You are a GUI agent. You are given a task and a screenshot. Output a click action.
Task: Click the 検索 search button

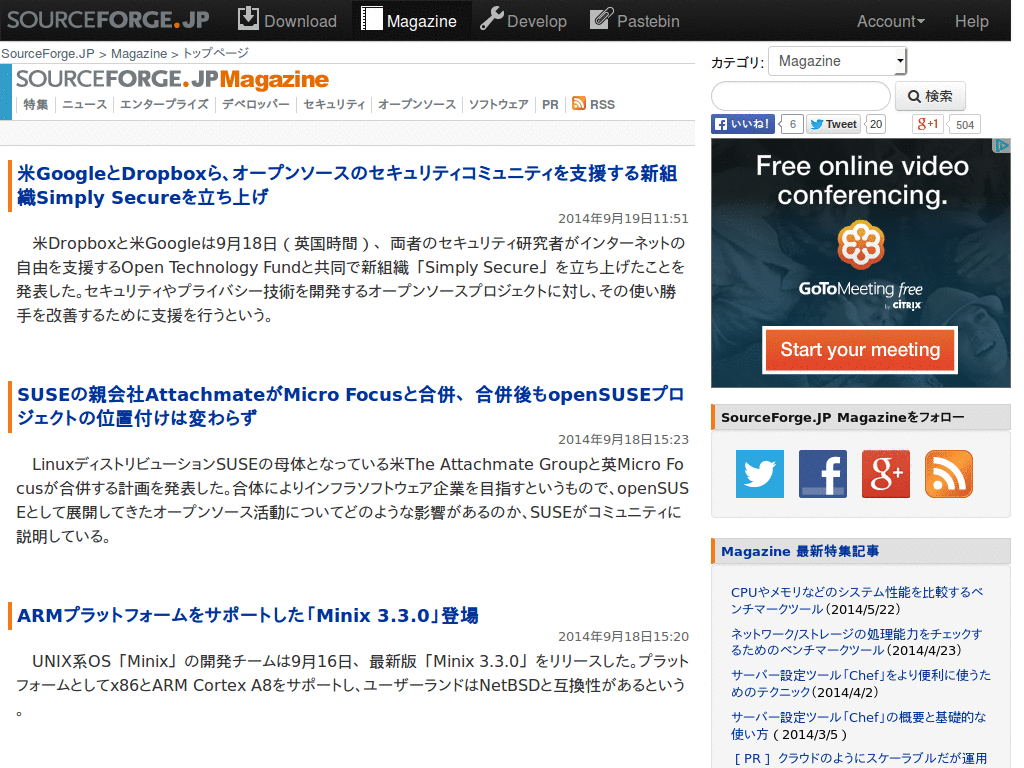tap(930, 96)
